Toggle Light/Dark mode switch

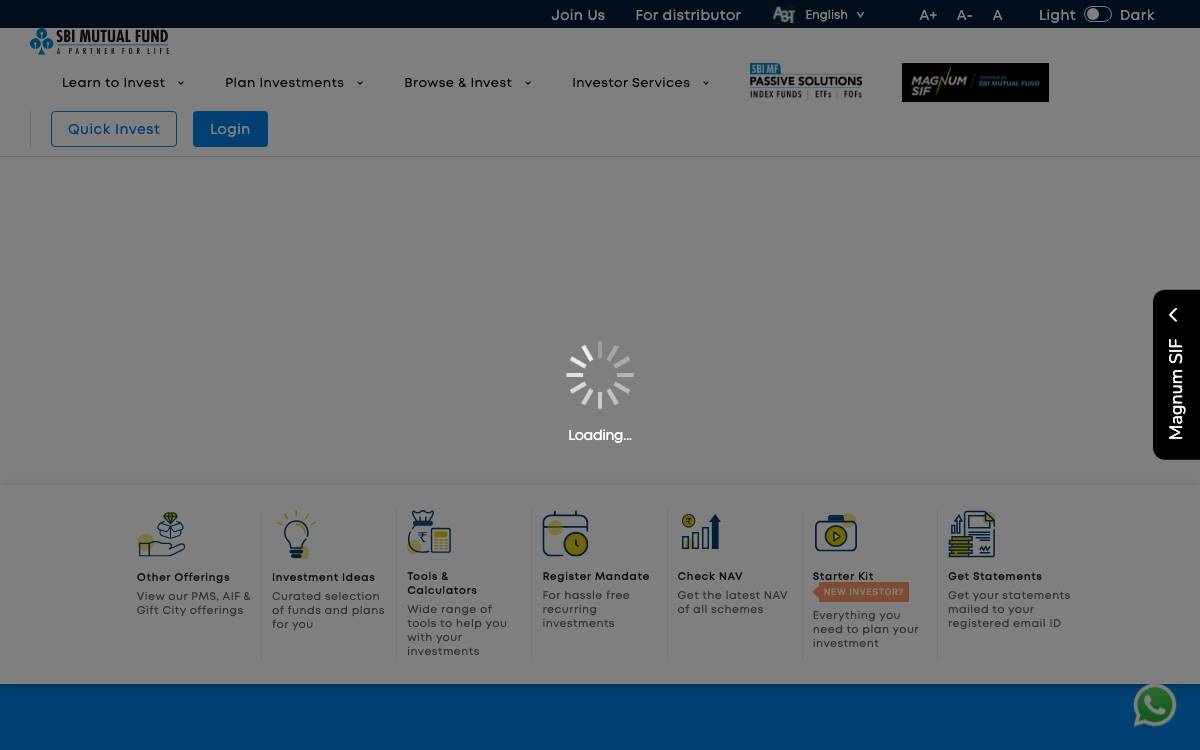coord(1097,14)
